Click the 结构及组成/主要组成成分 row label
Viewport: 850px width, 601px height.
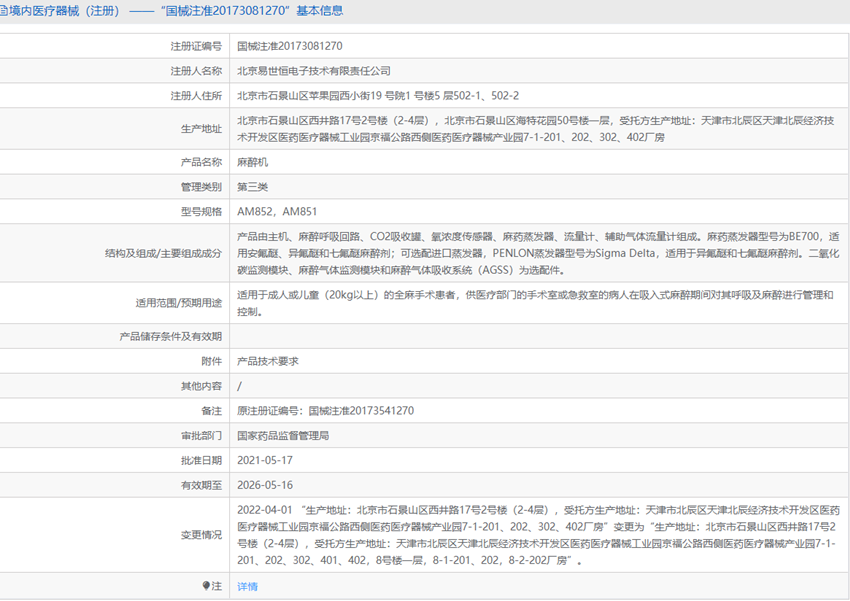[x=163, y=253]
